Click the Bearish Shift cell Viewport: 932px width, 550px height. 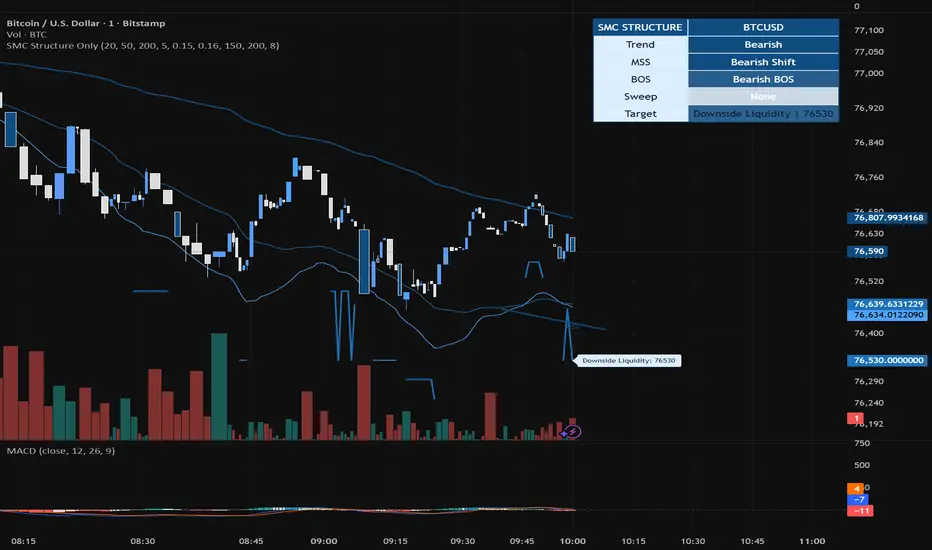[763, 62]
